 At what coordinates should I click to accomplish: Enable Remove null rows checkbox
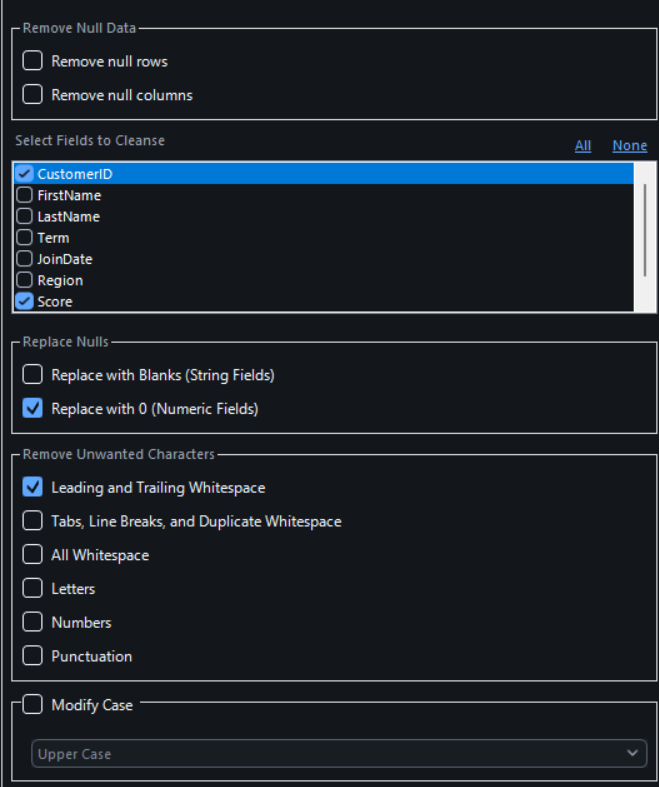click(33, 61)
